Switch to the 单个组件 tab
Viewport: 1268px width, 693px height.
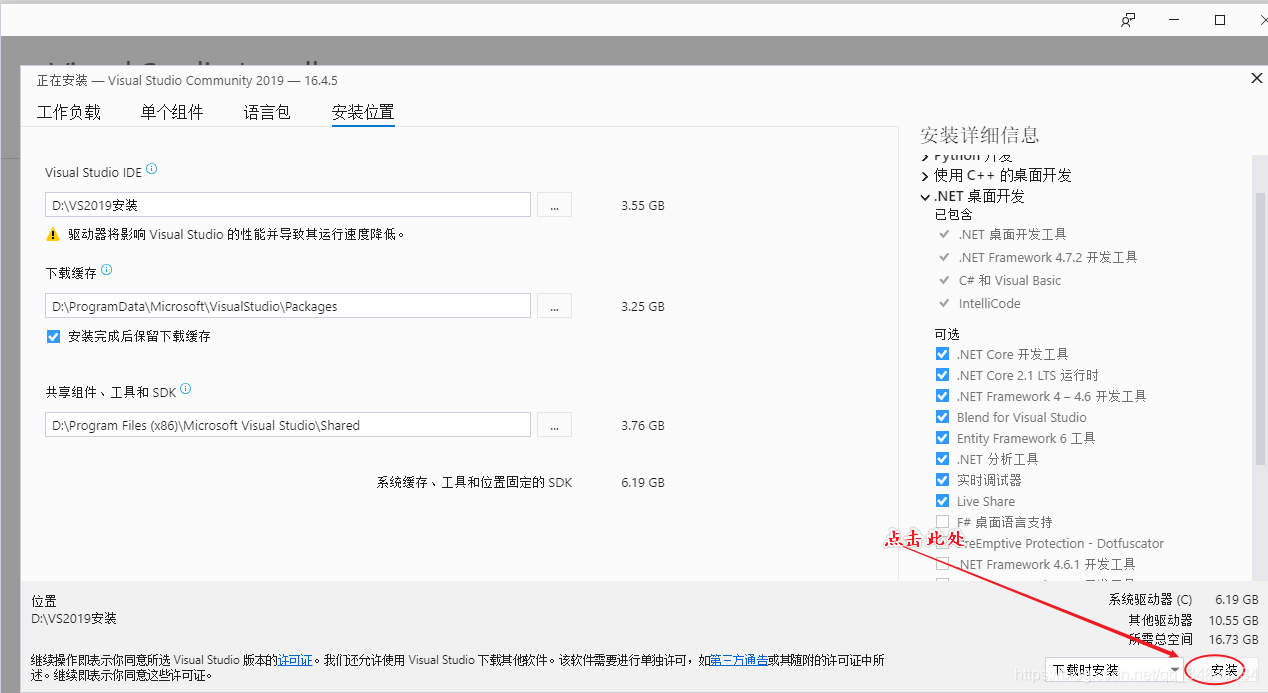[x=171, y=111]
